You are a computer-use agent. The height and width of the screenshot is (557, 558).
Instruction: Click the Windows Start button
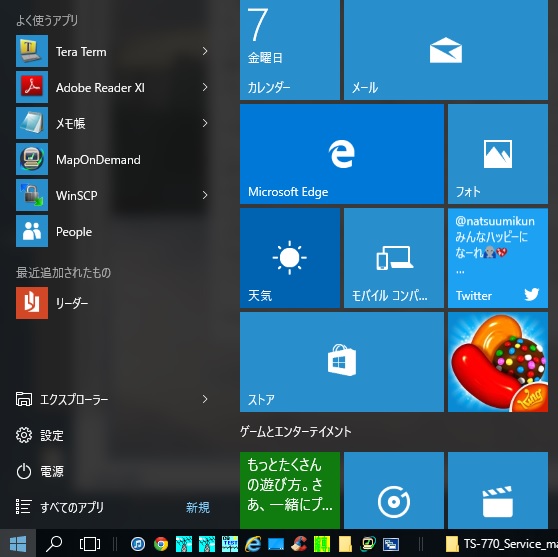[18, 543]
